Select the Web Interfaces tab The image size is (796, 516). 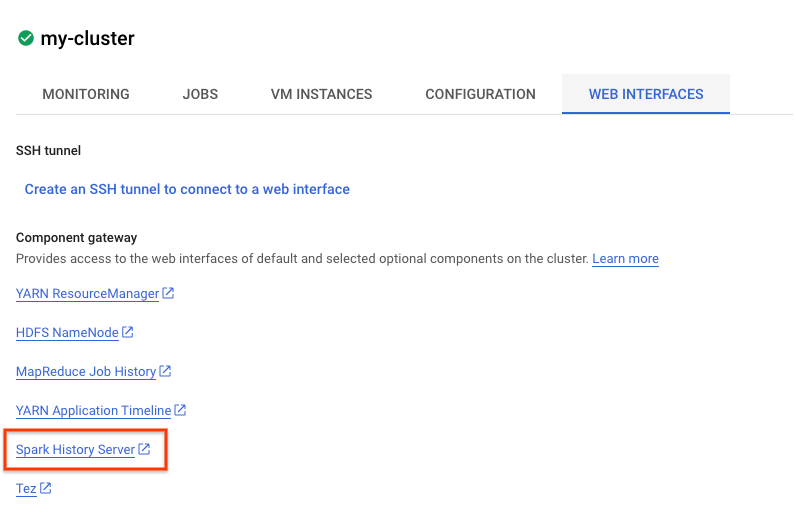(x=645, y=94)
